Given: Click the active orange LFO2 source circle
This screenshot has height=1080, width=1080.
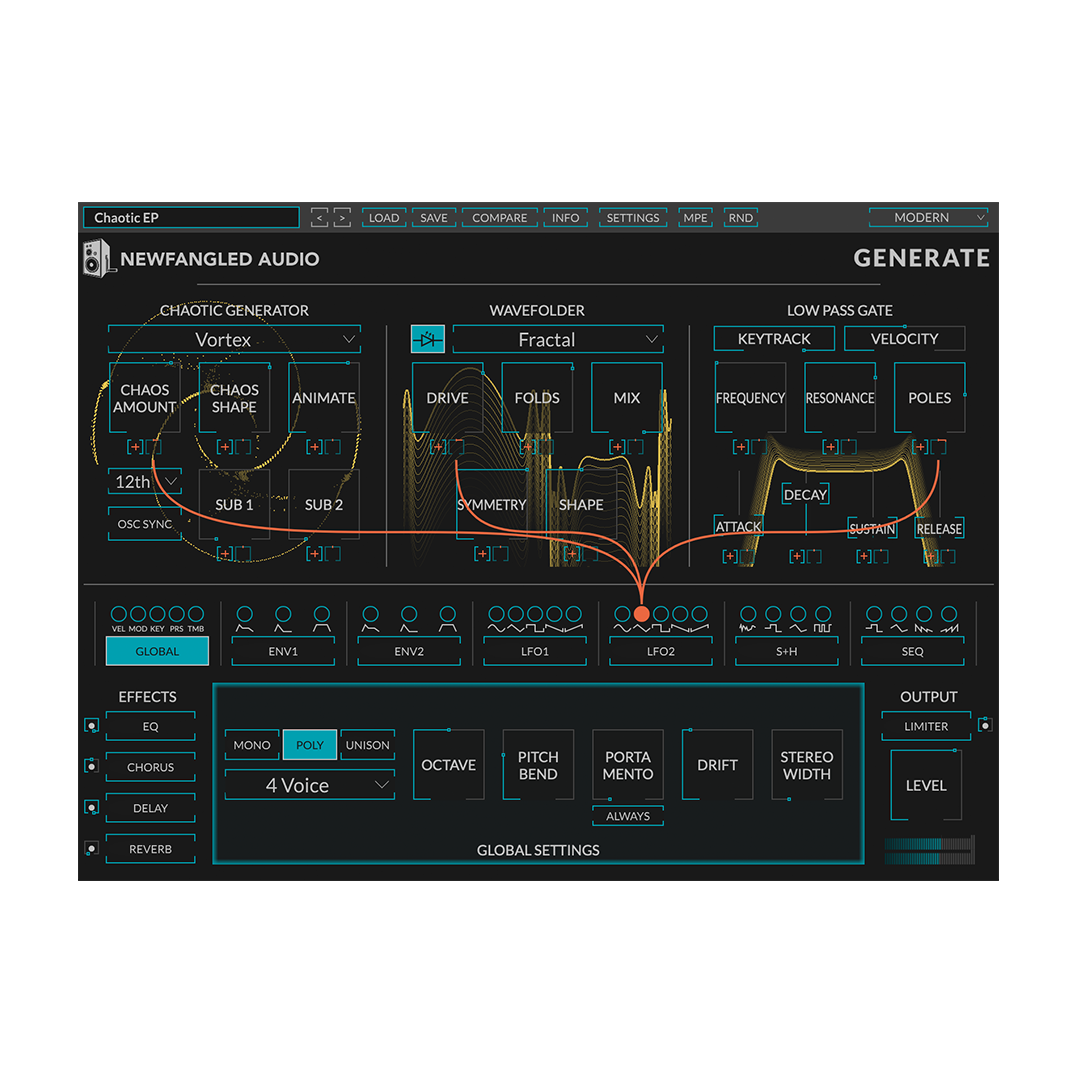Looking at the screenshot, I should 641,614.
